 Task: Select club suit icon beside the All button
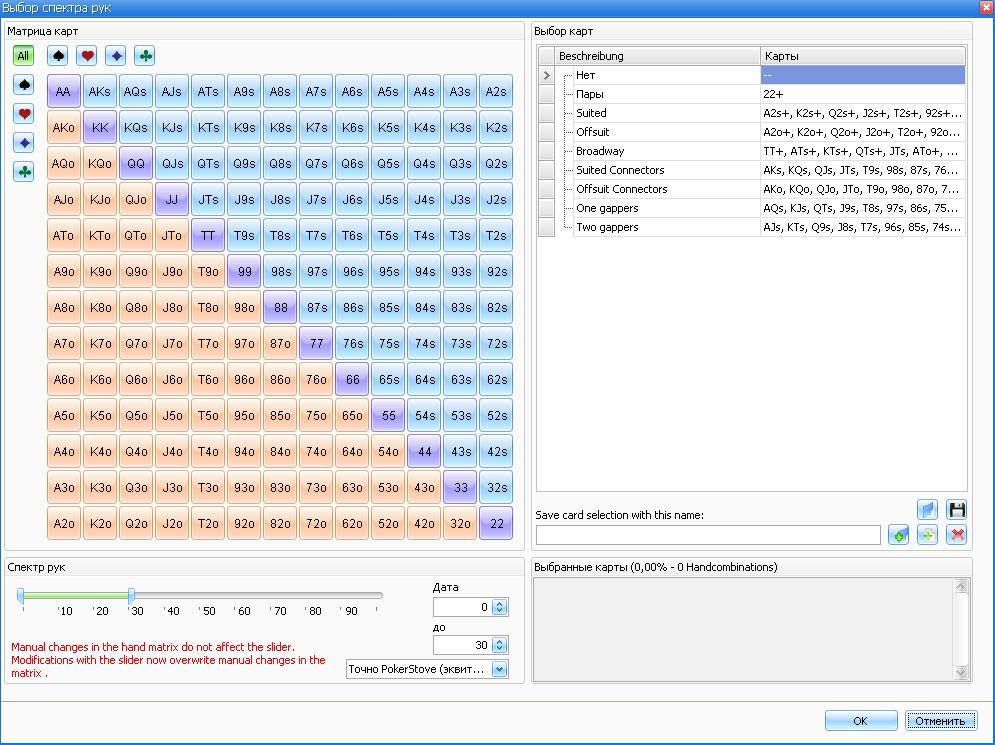coord(145,56)
